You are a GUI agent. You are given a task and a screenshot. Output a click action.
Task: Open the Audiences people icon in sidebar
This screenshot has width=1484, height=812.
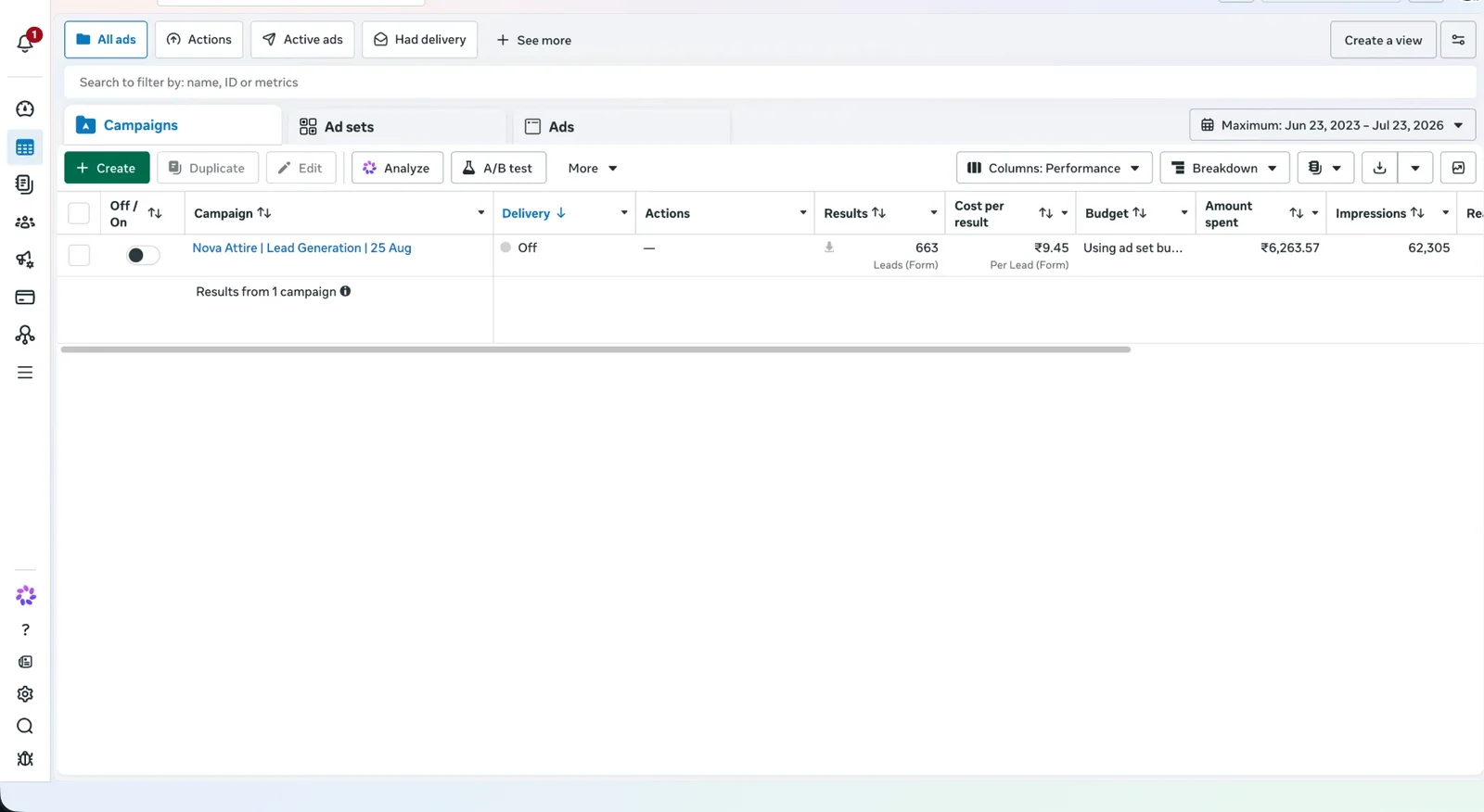25,222
